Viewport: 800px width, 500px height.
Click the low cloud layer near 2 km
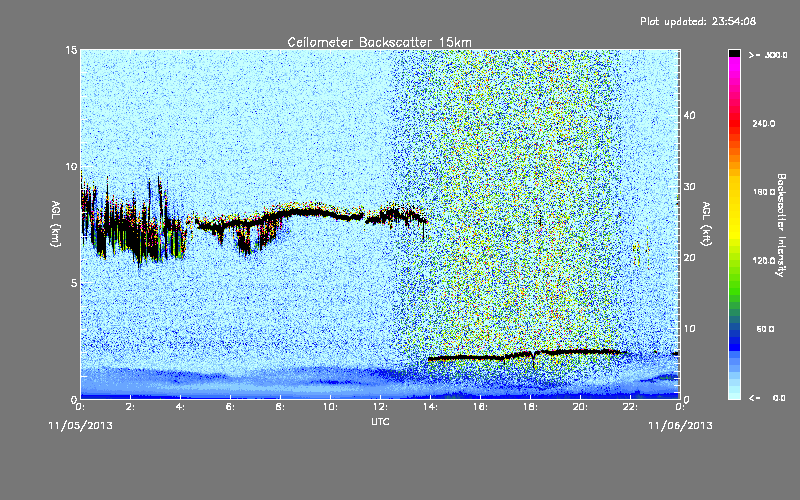(x=526, y=355)
